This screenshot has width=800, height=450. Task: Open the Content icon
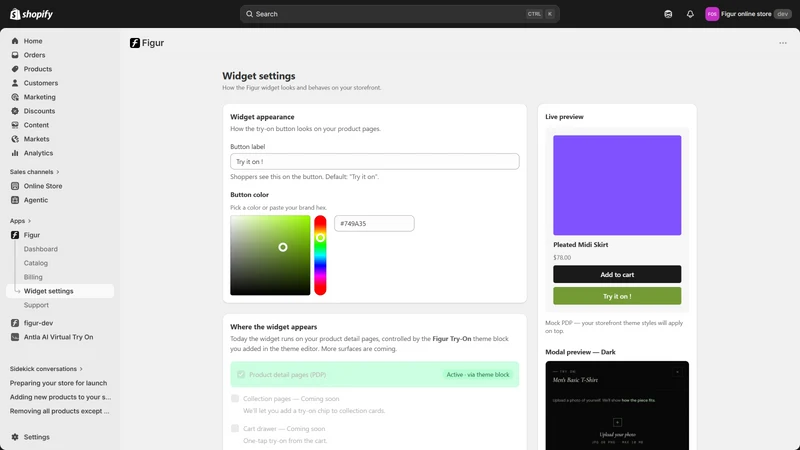click(15, 125)
